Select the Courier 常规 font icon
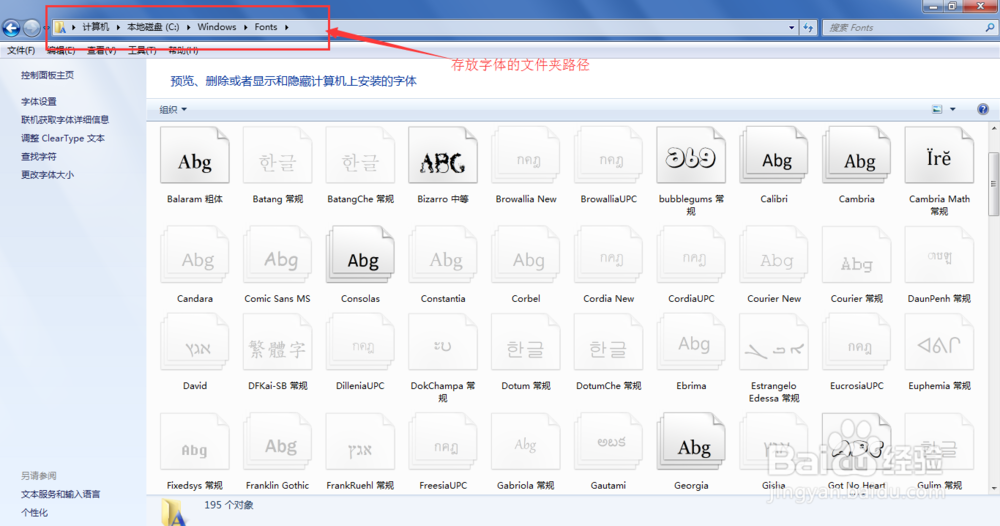The height and width of the screenshot is (526, 1000). (x=857, y=256)
